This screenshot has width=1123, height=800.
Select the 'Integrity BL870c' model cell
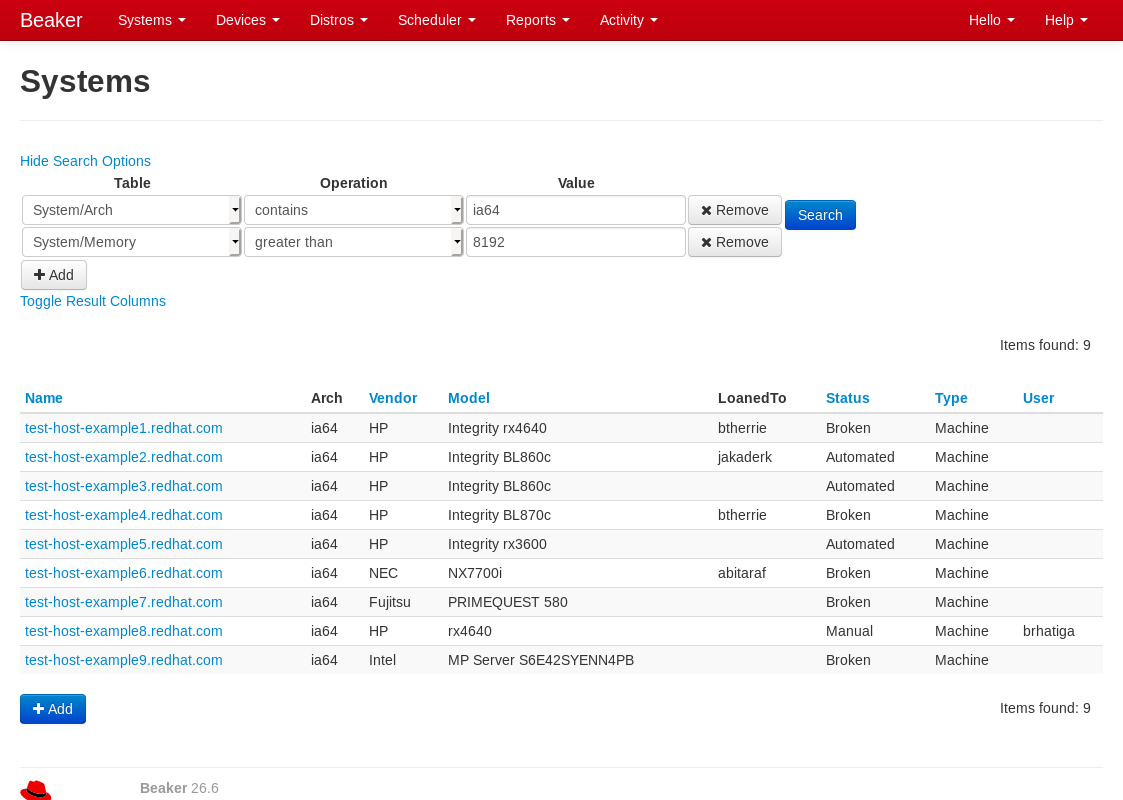pos(499,515)
